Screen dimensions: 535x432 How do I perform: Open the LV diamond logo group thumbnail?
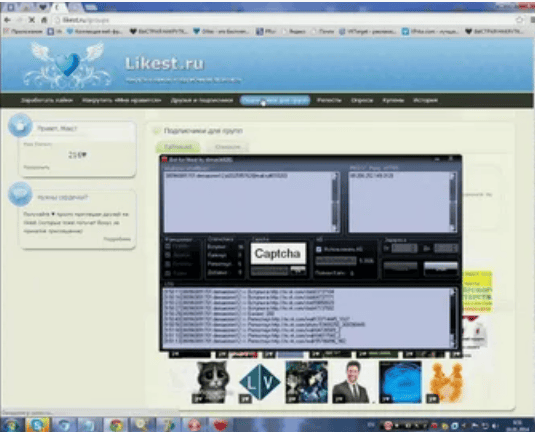260,382
